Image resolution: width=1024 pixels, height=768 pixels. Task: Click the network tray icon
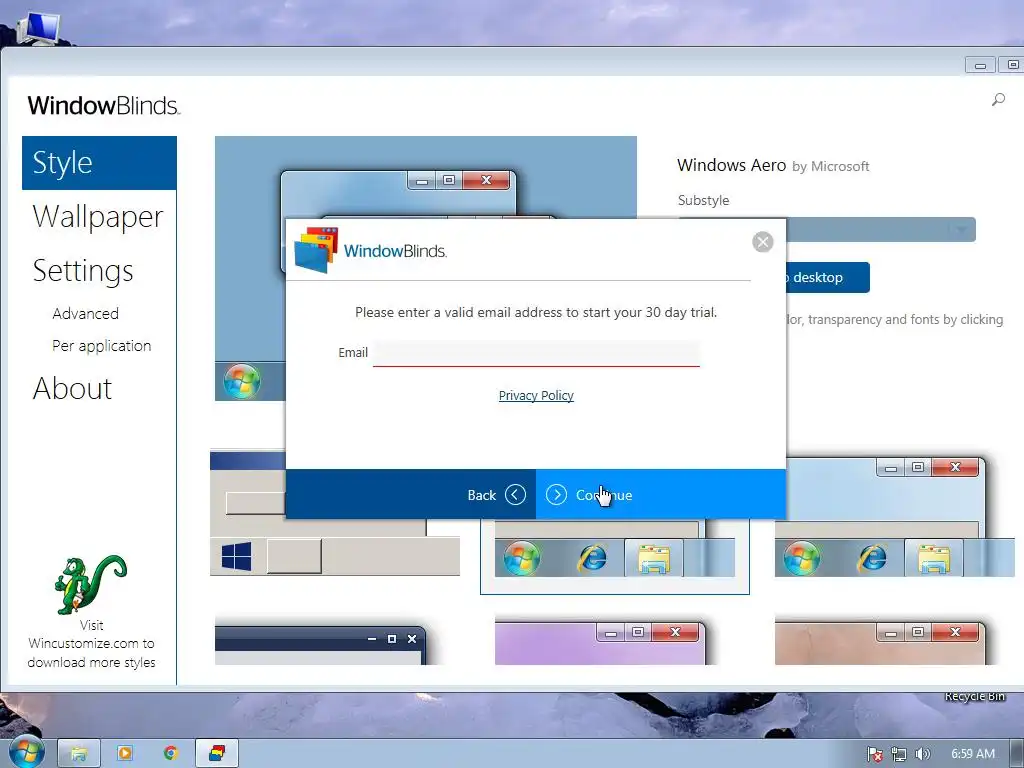tap(899, 754)
